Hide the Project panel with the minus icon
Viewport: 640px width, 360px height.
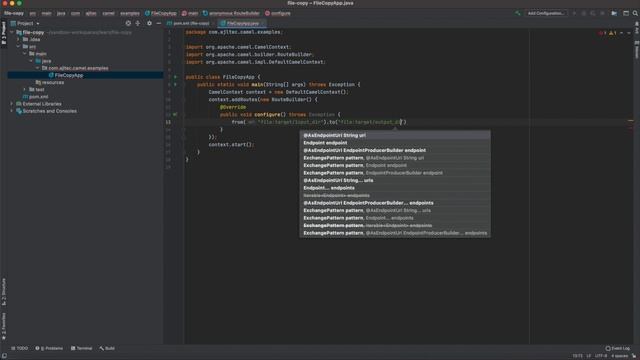[x=158, y=23]
